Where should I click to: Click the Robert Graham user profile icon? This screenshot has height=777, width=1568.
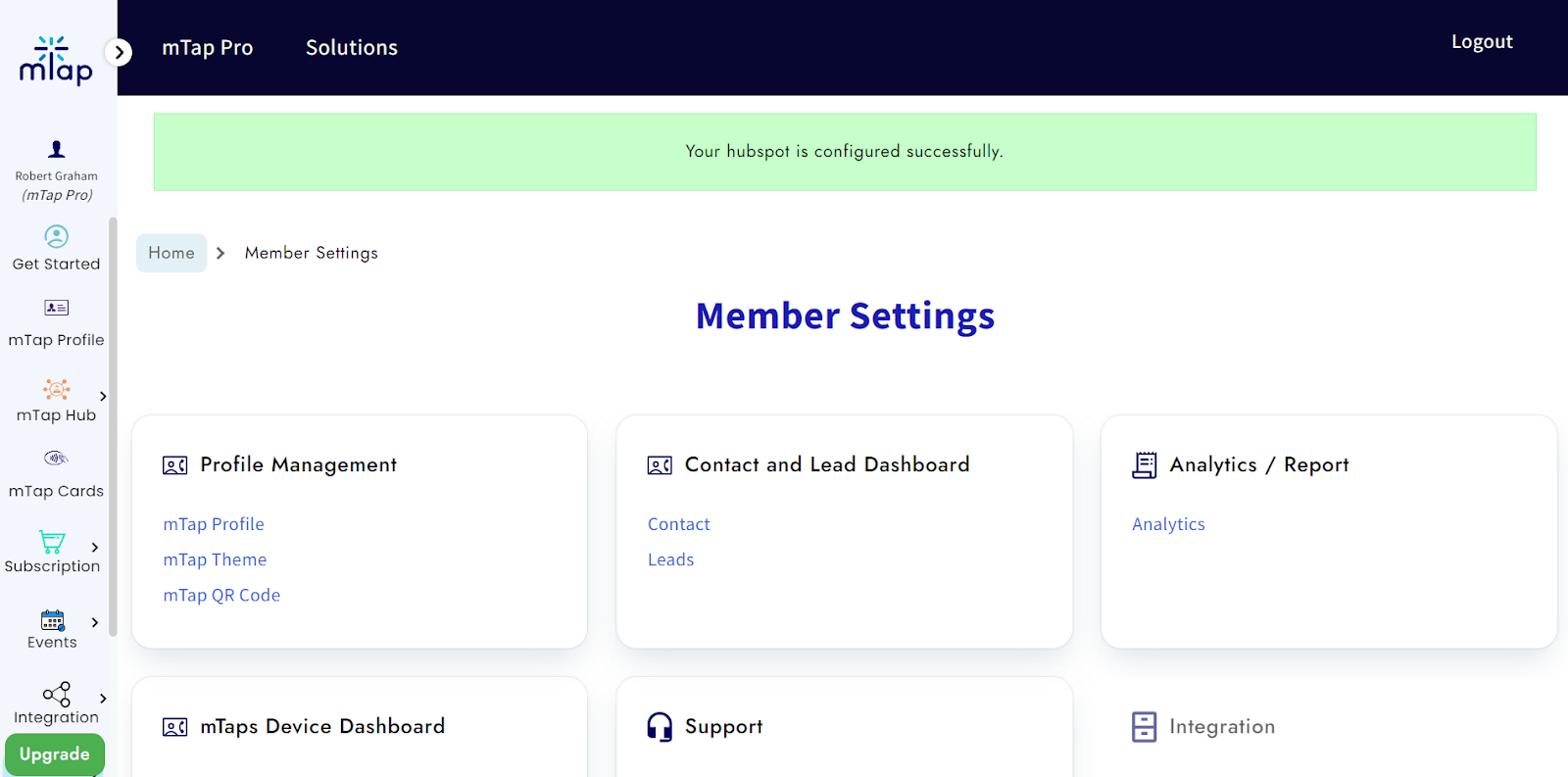[x=56, y=150]
